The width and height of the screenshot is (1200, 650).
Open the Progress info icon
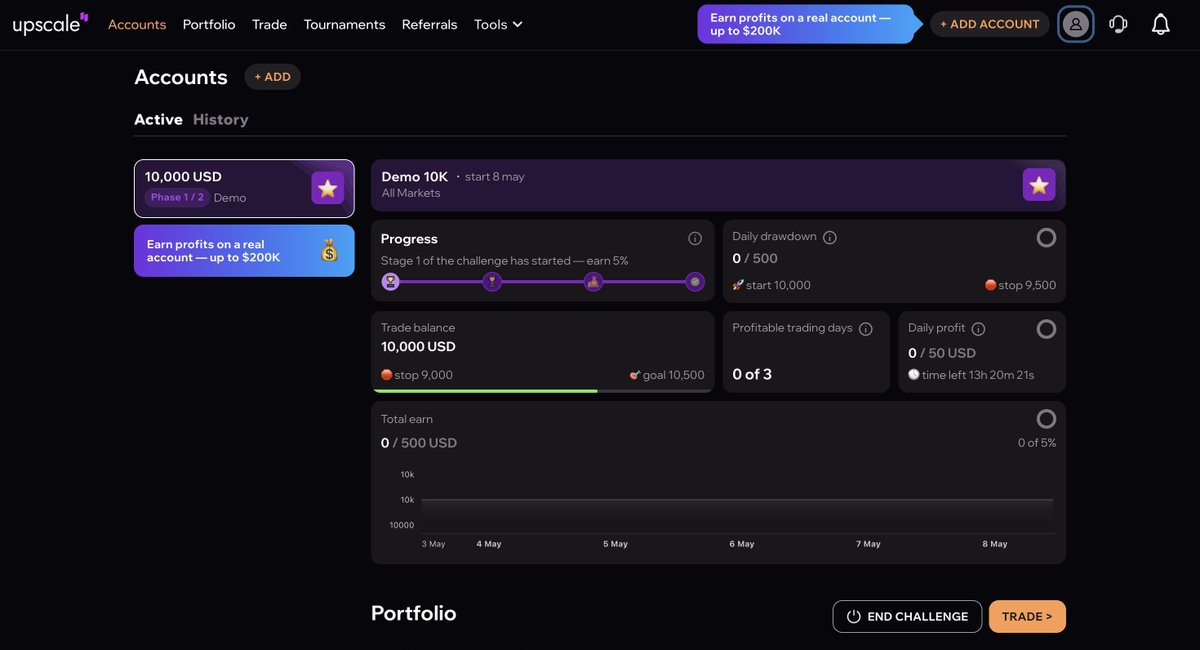click(x=695, y=239)
